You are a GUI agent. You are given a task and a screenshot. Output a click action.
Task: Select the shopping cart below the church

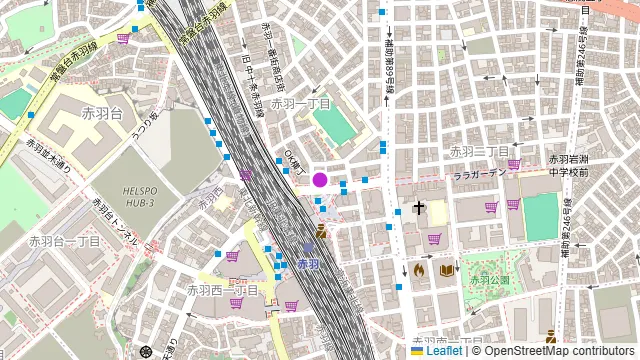coord(435,238)
